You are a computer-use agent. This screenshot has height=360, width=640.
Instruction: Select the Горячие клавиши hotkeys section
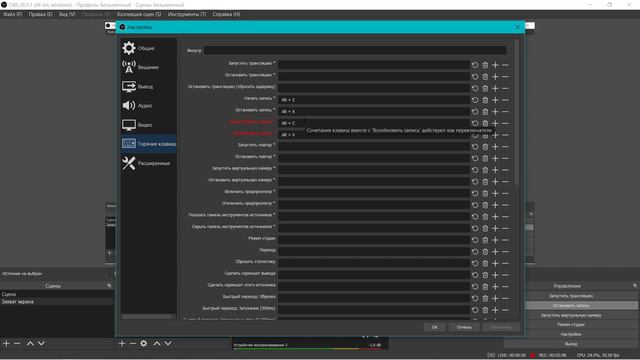[149, 144]
